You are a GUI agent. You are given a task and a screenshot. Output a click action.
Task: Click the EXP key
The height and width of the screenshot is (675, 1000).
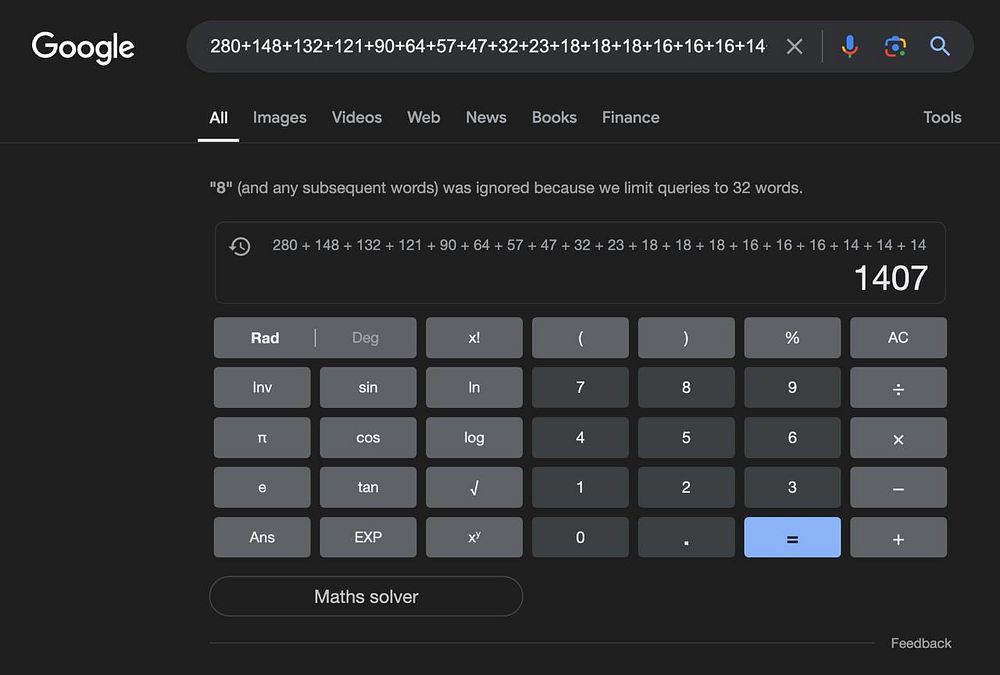pyautogui.click(x=368, y=537)
